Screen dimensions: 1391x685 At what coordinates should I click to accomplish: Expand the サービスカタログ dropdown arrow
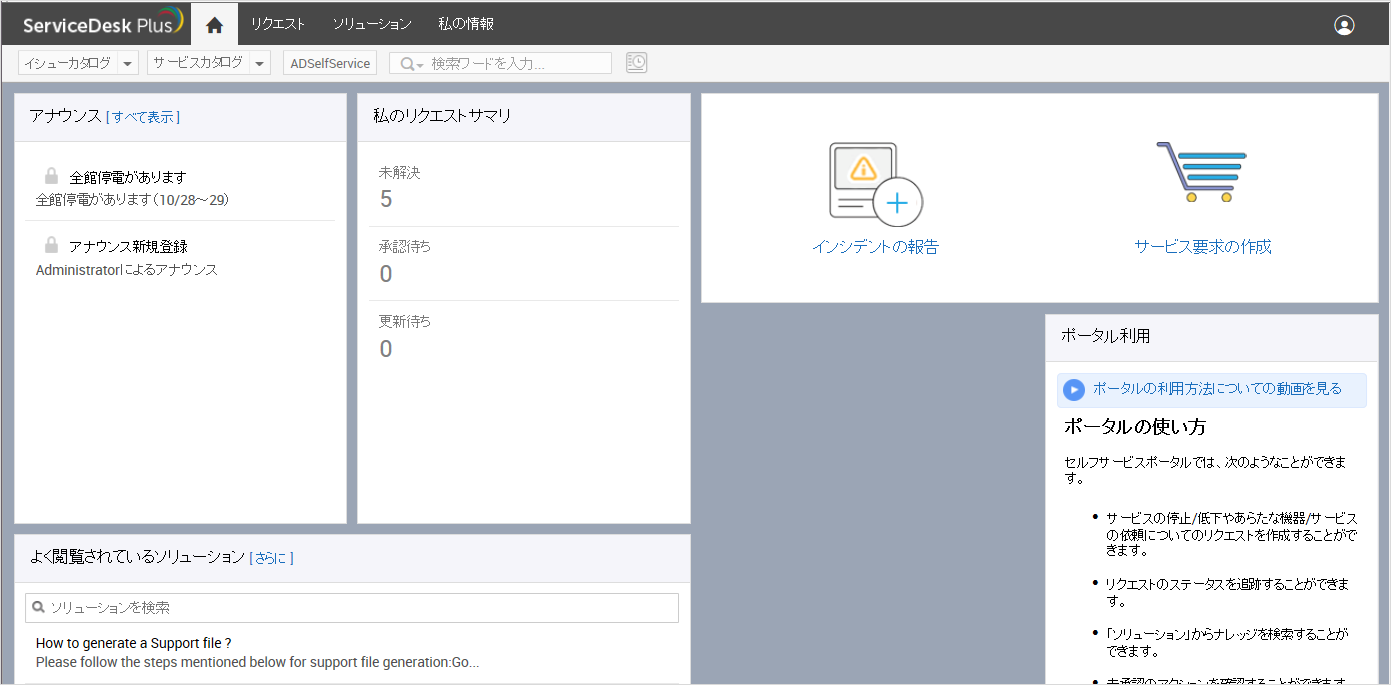coord(260,63)
